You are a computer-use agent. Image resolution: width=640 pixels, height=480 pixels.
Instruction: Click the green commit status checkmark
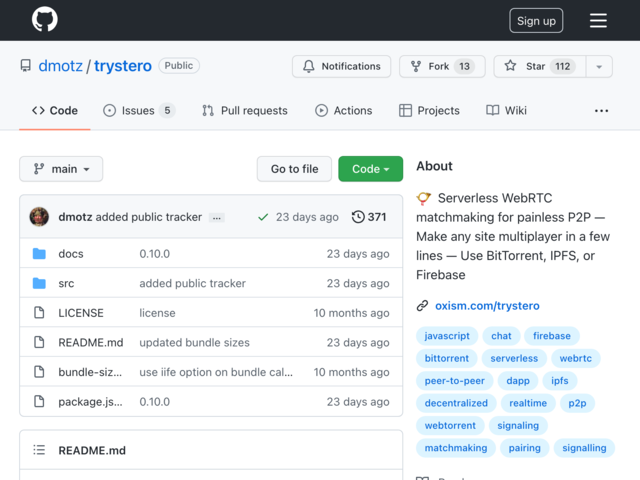(x=263, y=217)
